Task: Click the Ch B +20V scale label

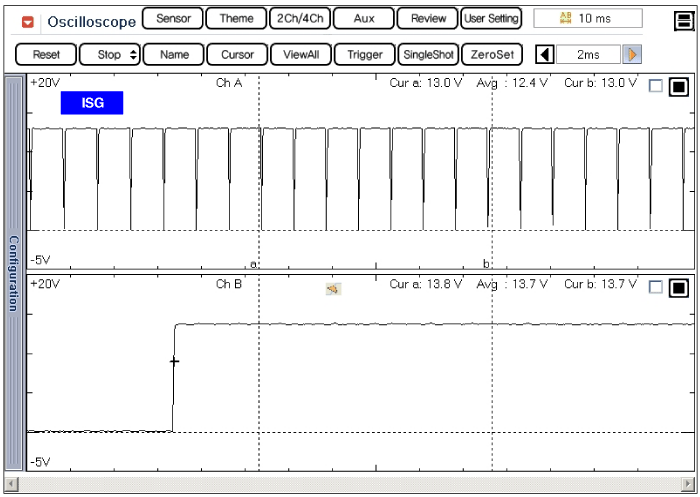Action: [x=45, y=284]
